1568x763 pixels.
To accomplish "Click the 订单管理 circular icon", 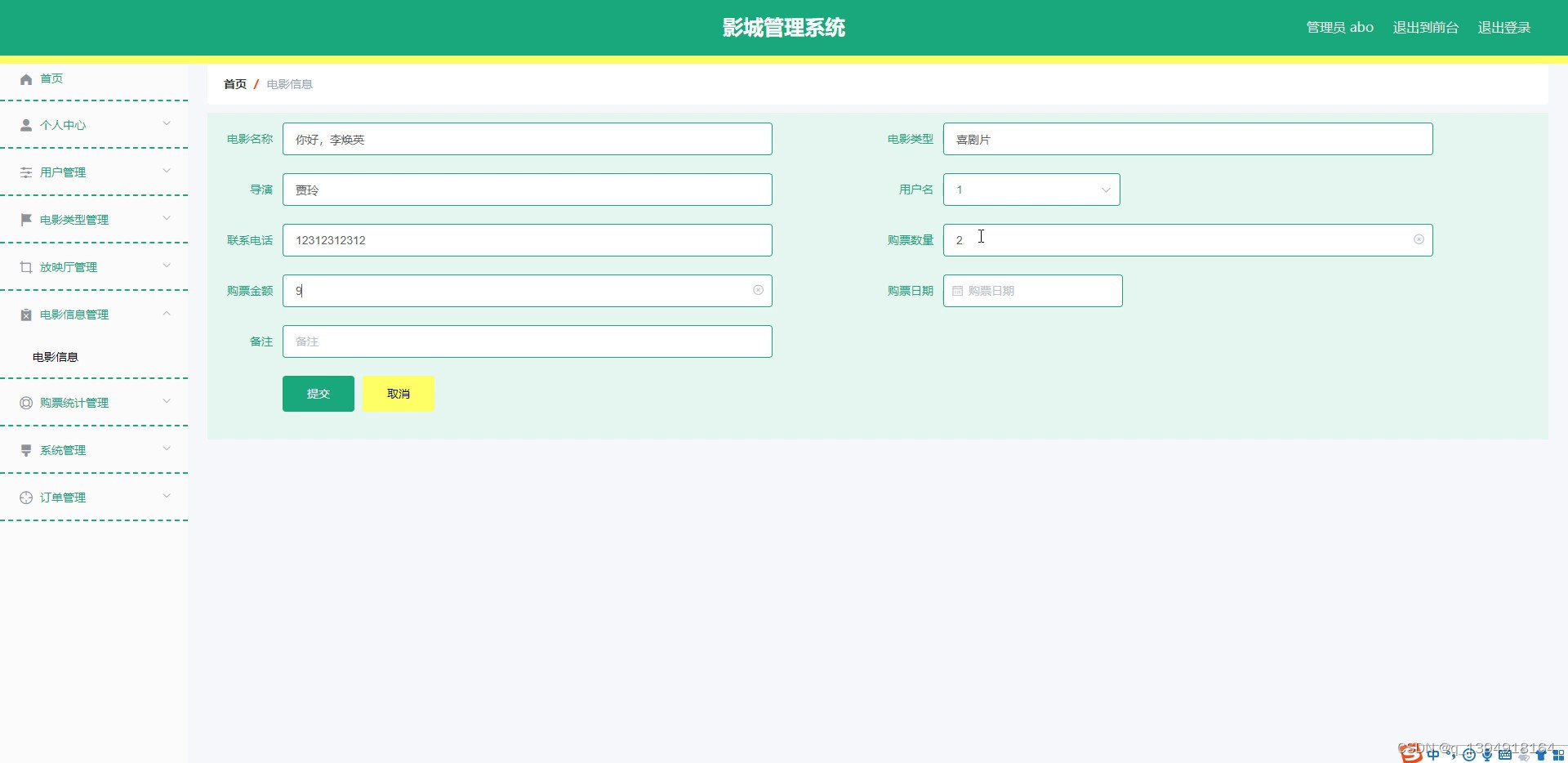I will pos(26,498).
